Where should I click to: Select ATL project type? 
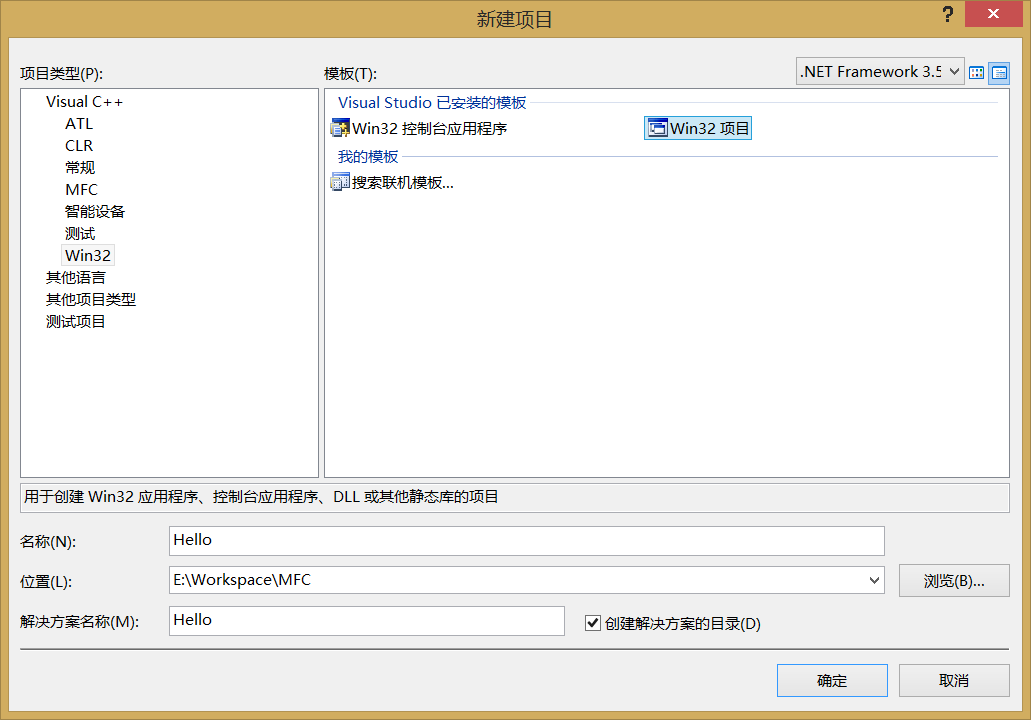coord(79,124)
